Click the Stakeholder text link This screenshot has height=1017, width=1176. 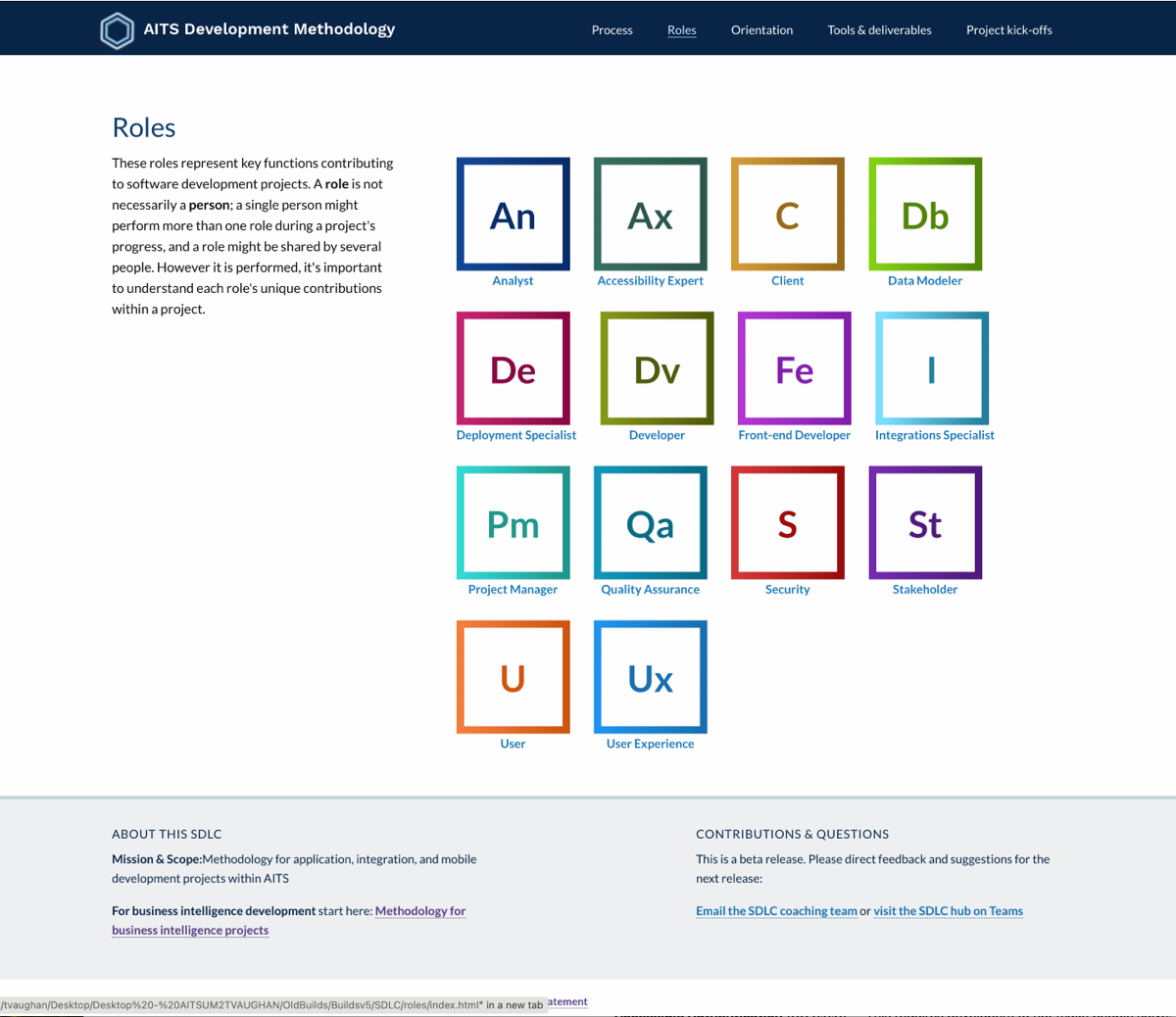point(925,590)
